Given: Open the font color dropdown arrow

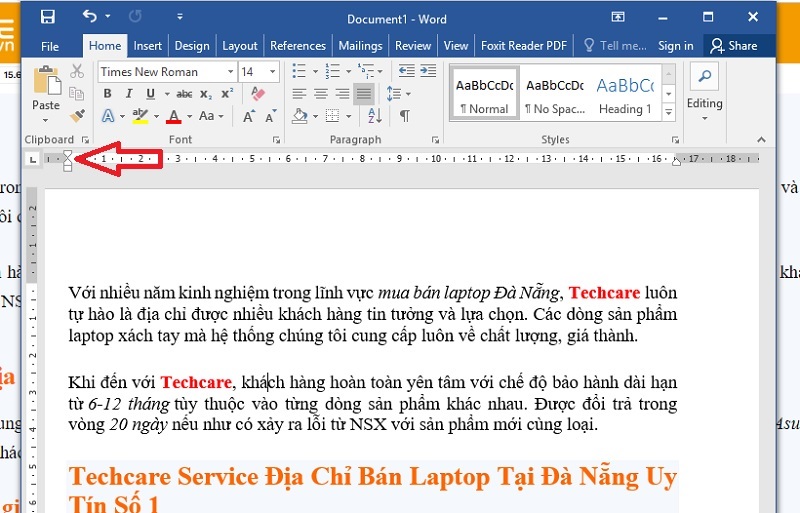Looking at the screenshot, I should tap(189, 116).
